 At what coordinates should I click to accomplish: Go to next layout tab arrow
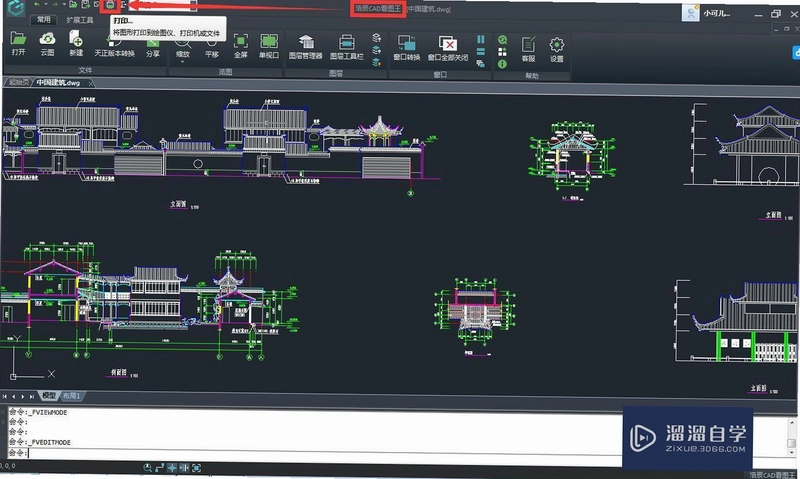22,396
